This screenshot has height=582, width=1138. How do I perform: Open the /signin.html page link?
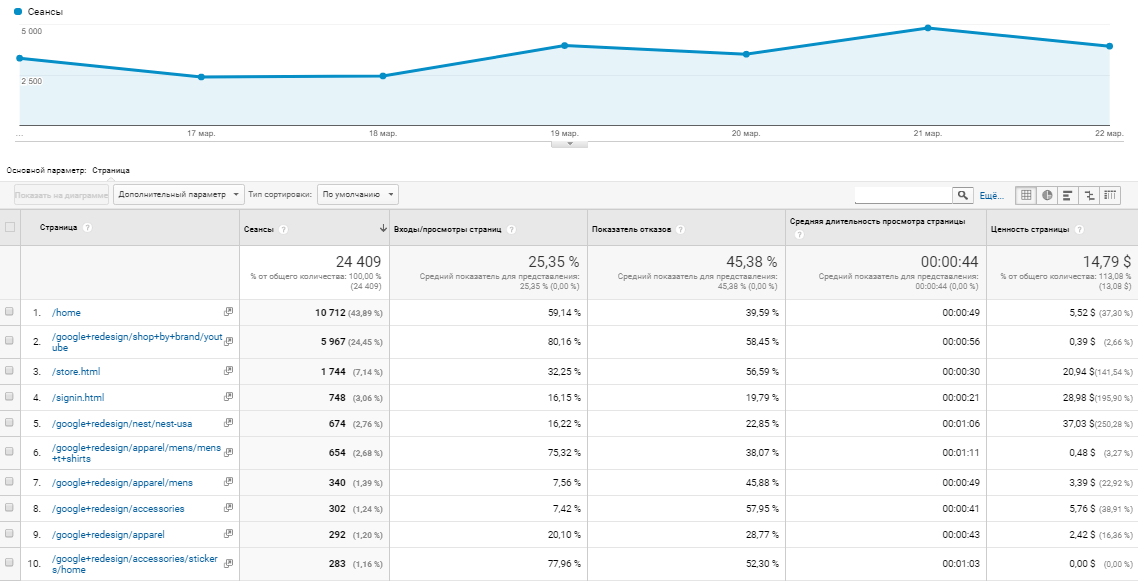pos(76,398)
